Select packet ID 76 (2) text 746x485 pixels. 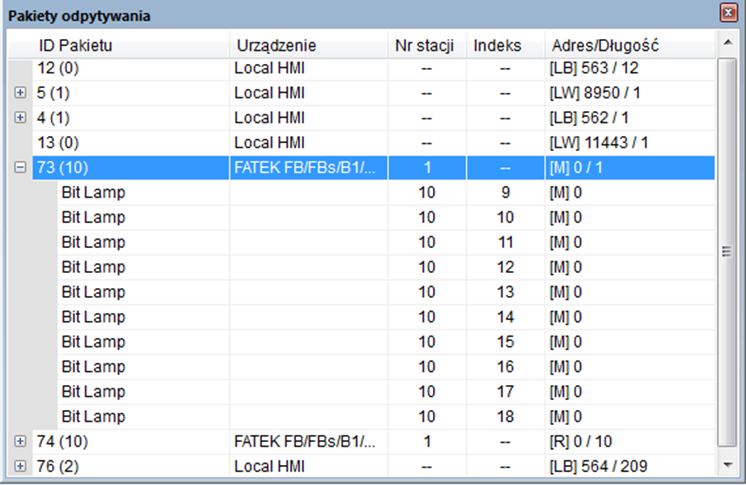coord(58,466)
